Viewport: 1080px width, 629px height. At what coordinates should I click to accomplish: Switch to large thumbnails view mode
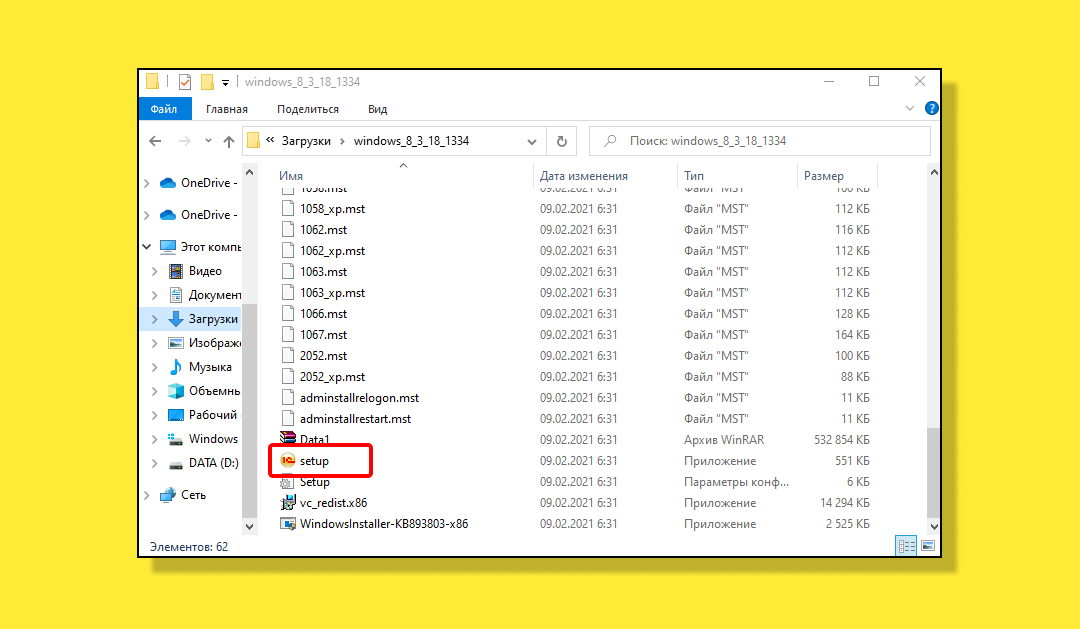pos(928,546)
